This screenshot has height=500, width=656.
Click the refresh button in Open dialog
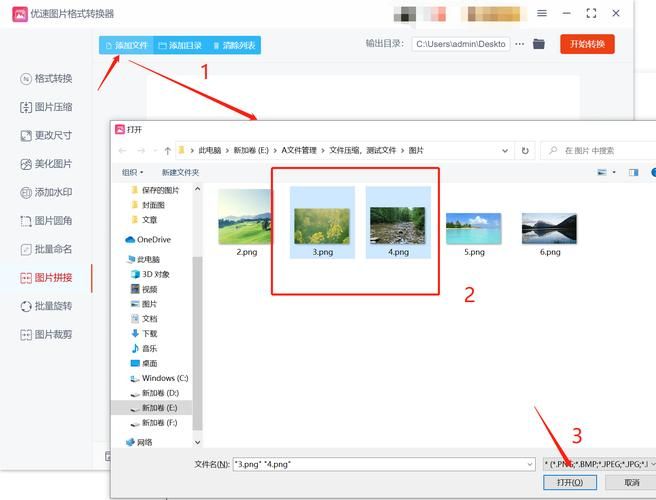pos(525,151)
